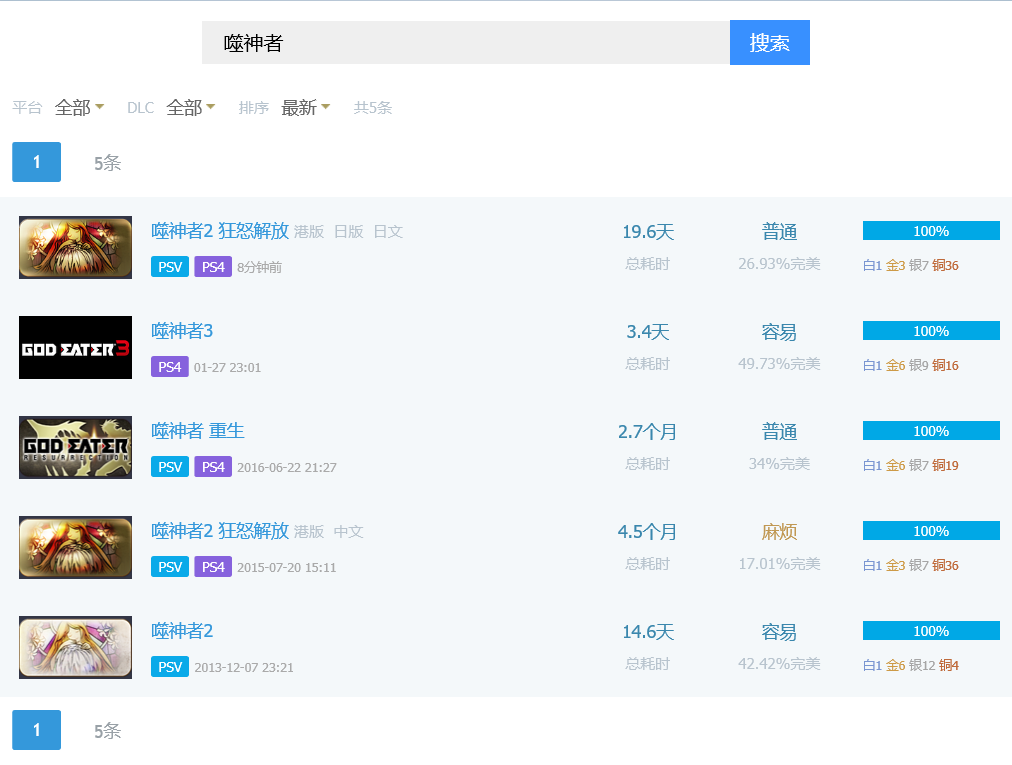Click PSV tag on 噬神者 重生 row
This screenshot has width=1012, height=765.
click(x=170, y=467)
